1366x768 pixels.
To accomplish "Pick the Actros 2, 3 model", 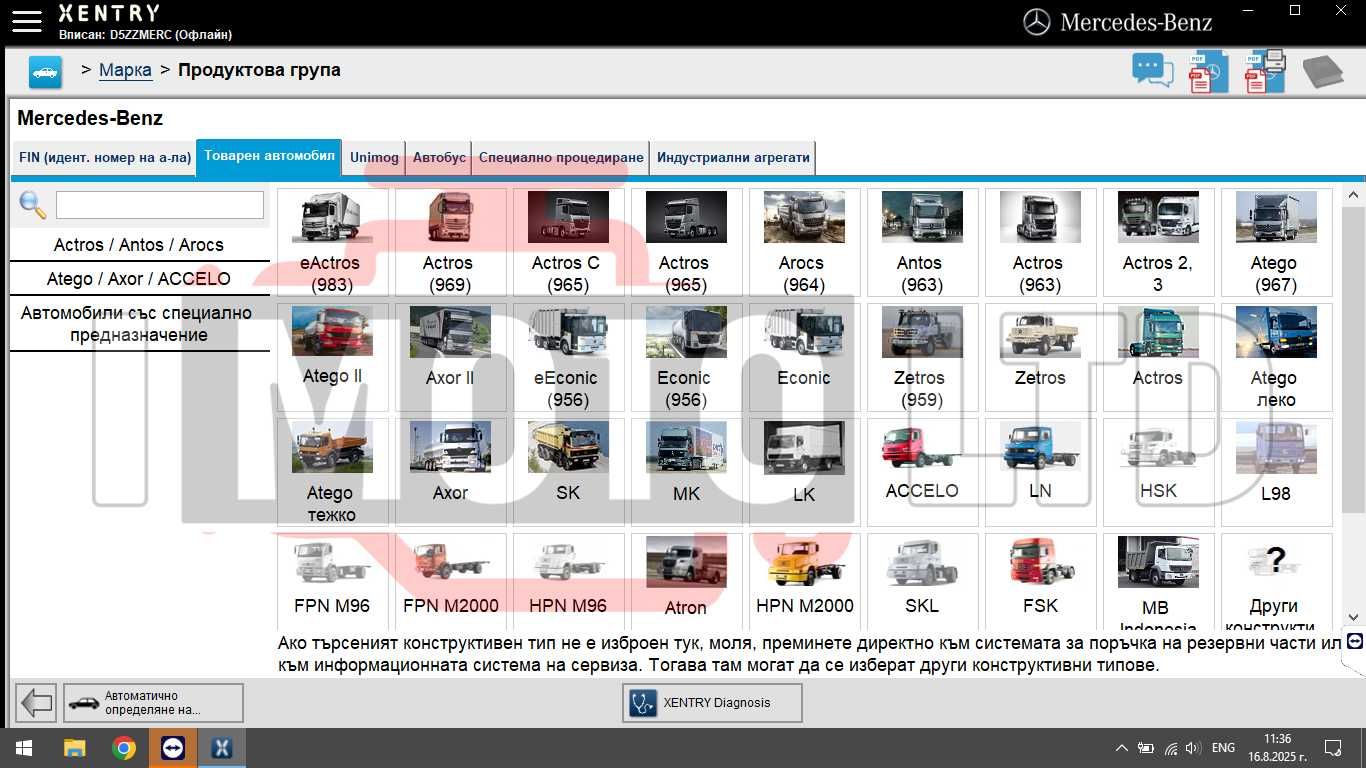I will click(x=1158, y=243).
